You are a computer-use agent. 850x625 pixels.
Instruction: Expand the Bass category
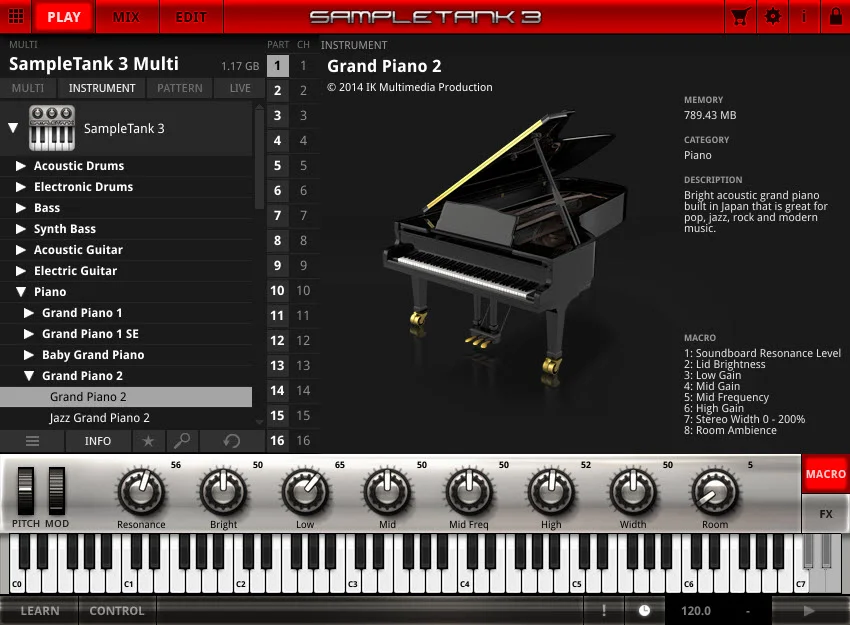coord(21,208)
